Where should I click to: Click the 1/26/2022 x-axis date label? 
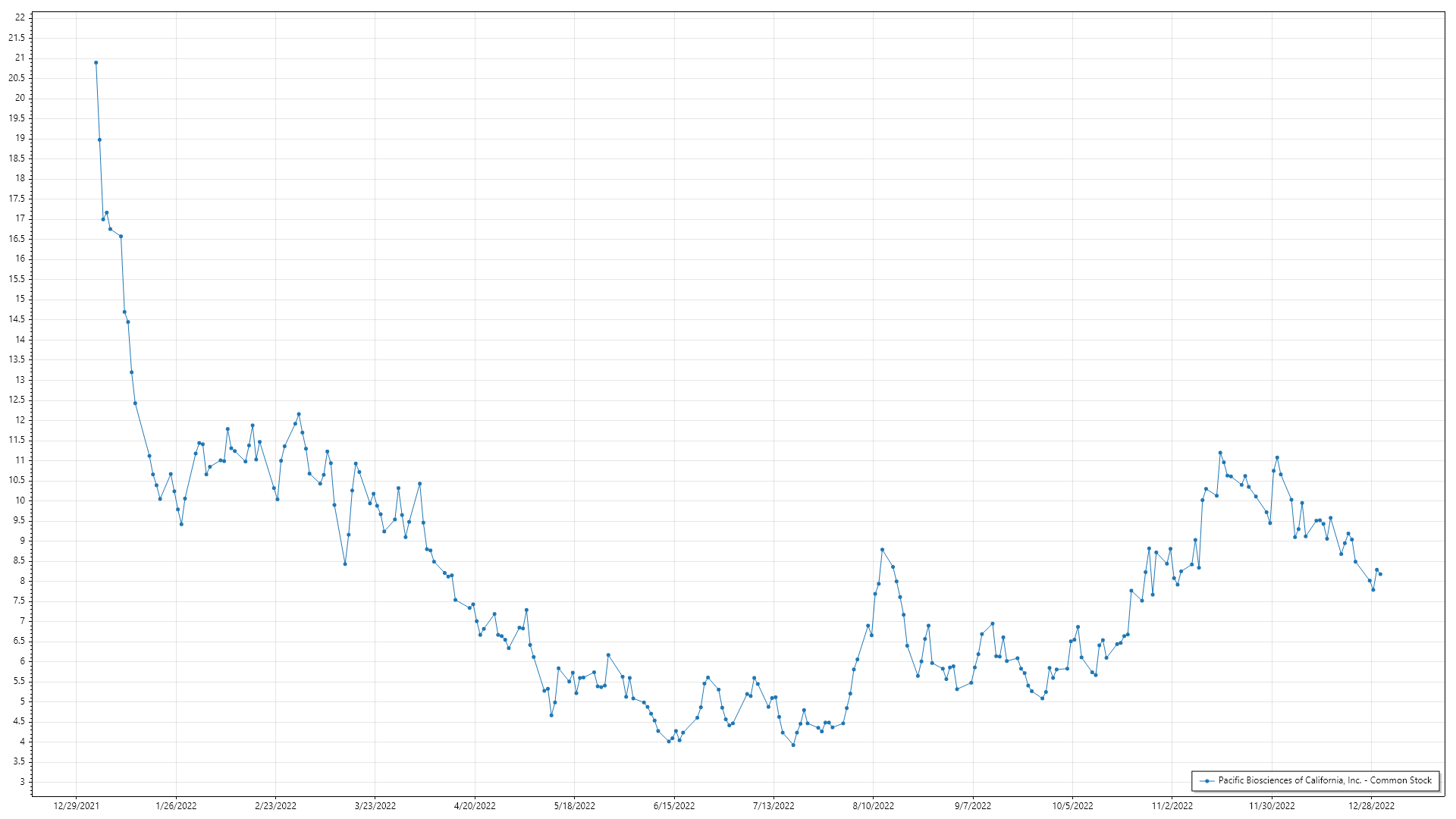click(176, 805)
